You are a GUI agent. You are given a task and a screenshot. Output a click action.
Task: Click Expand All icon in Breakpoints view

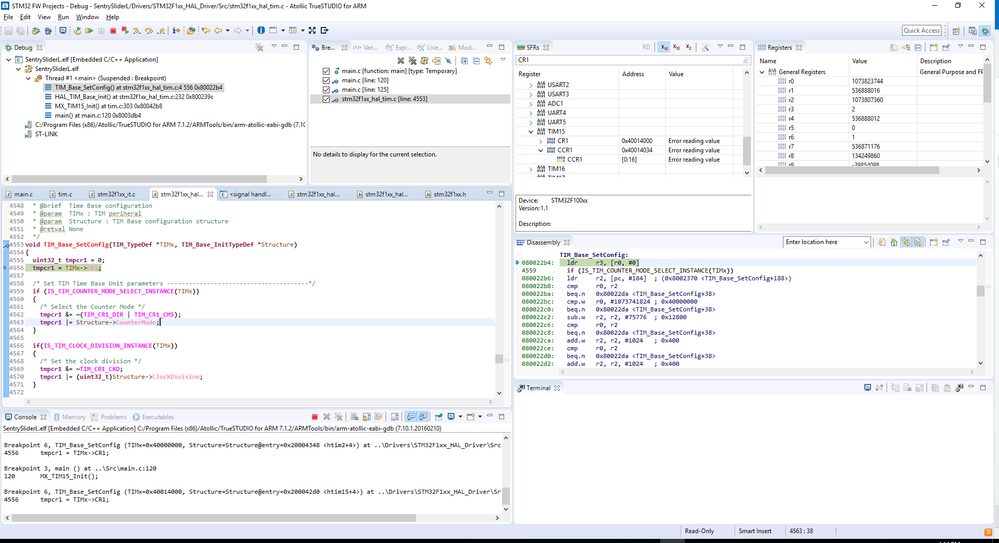[464, 61]
